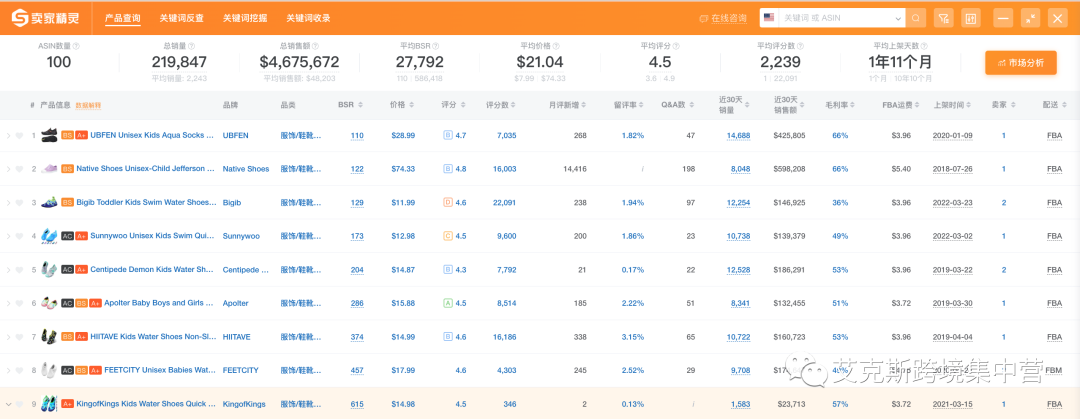Expand the Native Shoes row chevron
Image resolution: width=1080 pixels, height=419 pixels.
pyautogui.click(x=8, y=169)
